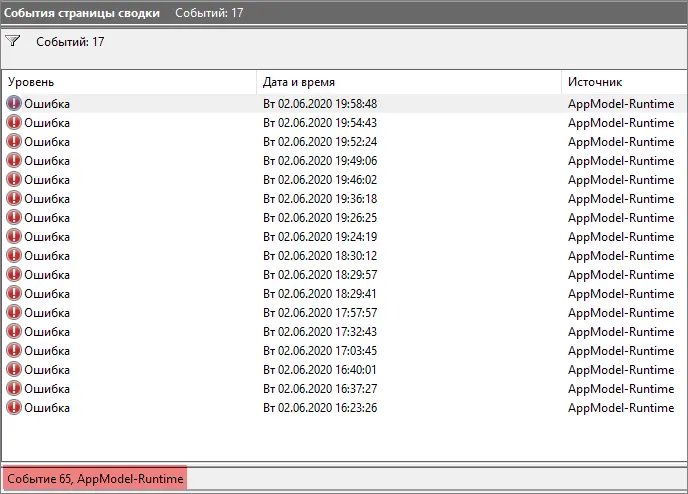688x494 pixels.
Task: Select the event dated 02.06.2020 19:52:24
Action: pos(320,141)
